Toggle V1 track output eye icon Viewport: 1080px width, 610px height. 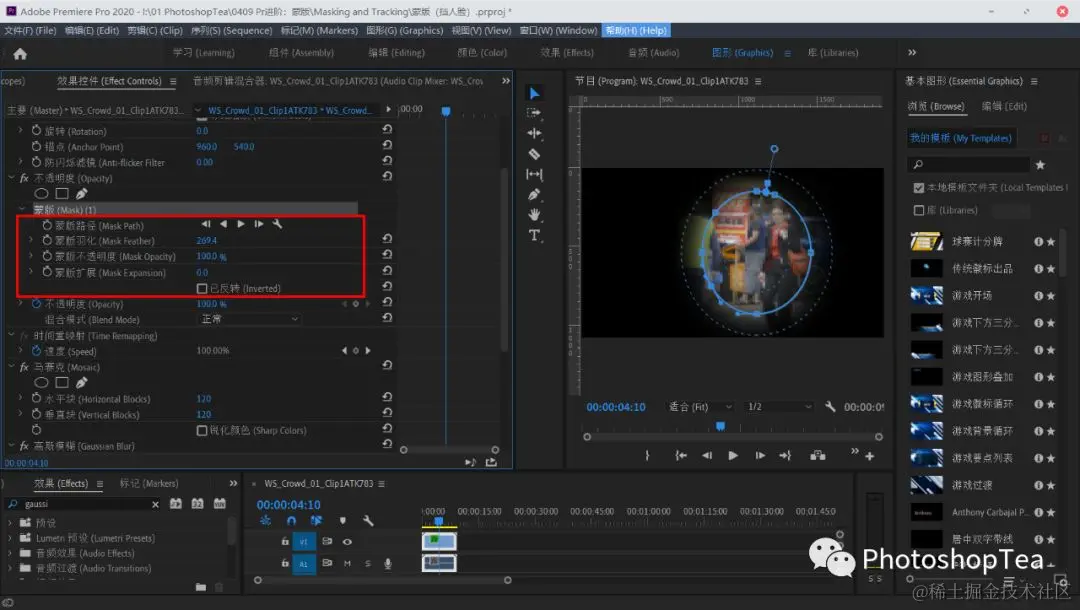tap(347, 541)
